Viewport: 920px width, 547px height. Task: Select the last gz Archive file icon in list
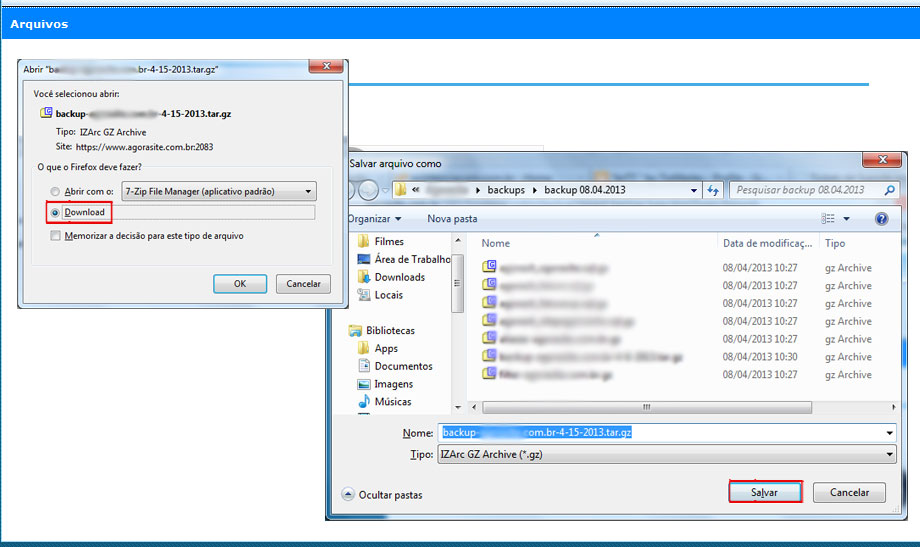[489, 374]
